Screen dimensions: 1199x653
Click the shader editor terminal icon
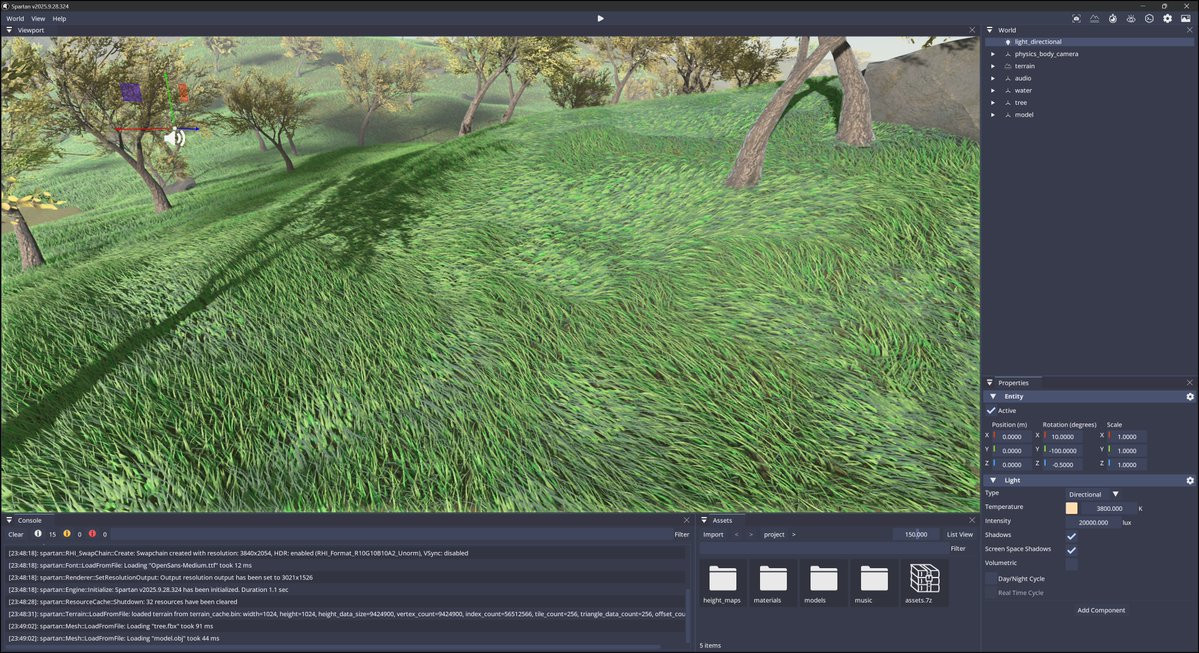pos(1149,18)
